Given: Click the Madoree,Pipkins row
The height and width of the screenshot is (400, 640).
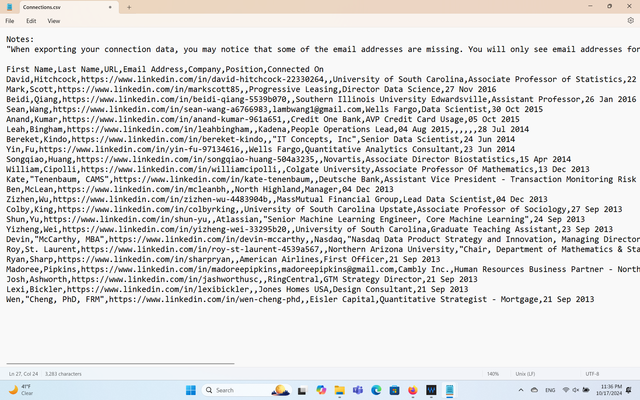Looking at the screenshot, I should click(323, 269).
